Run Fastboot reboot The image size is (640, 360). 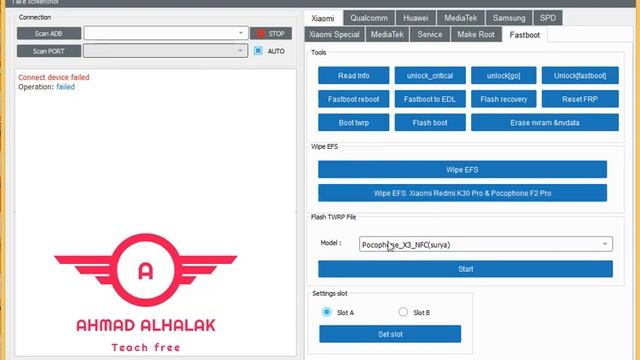[353, 99]
